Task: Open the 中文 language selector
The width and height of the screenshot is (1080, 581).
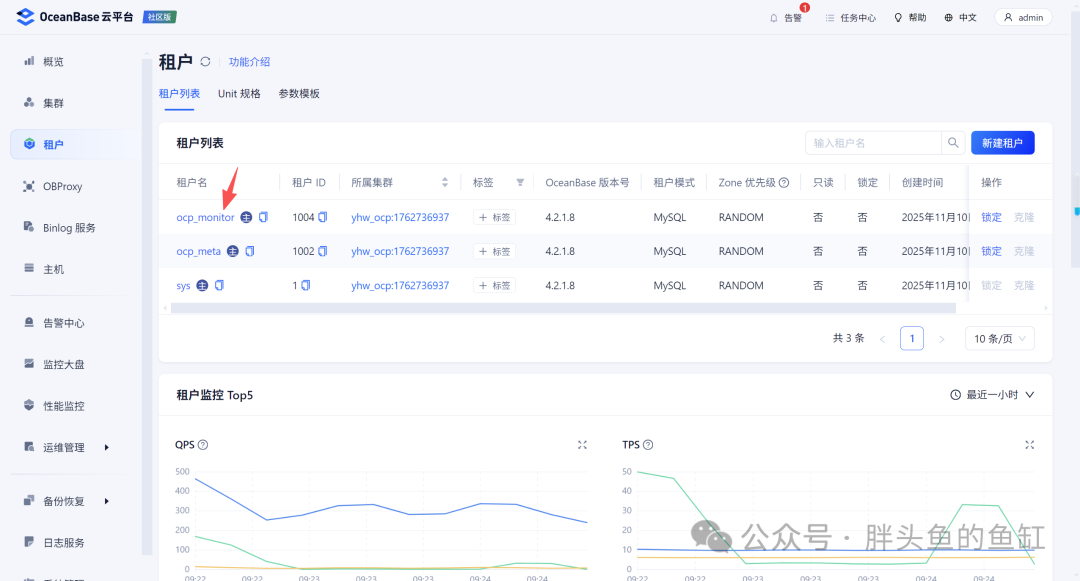Action: 960,17
